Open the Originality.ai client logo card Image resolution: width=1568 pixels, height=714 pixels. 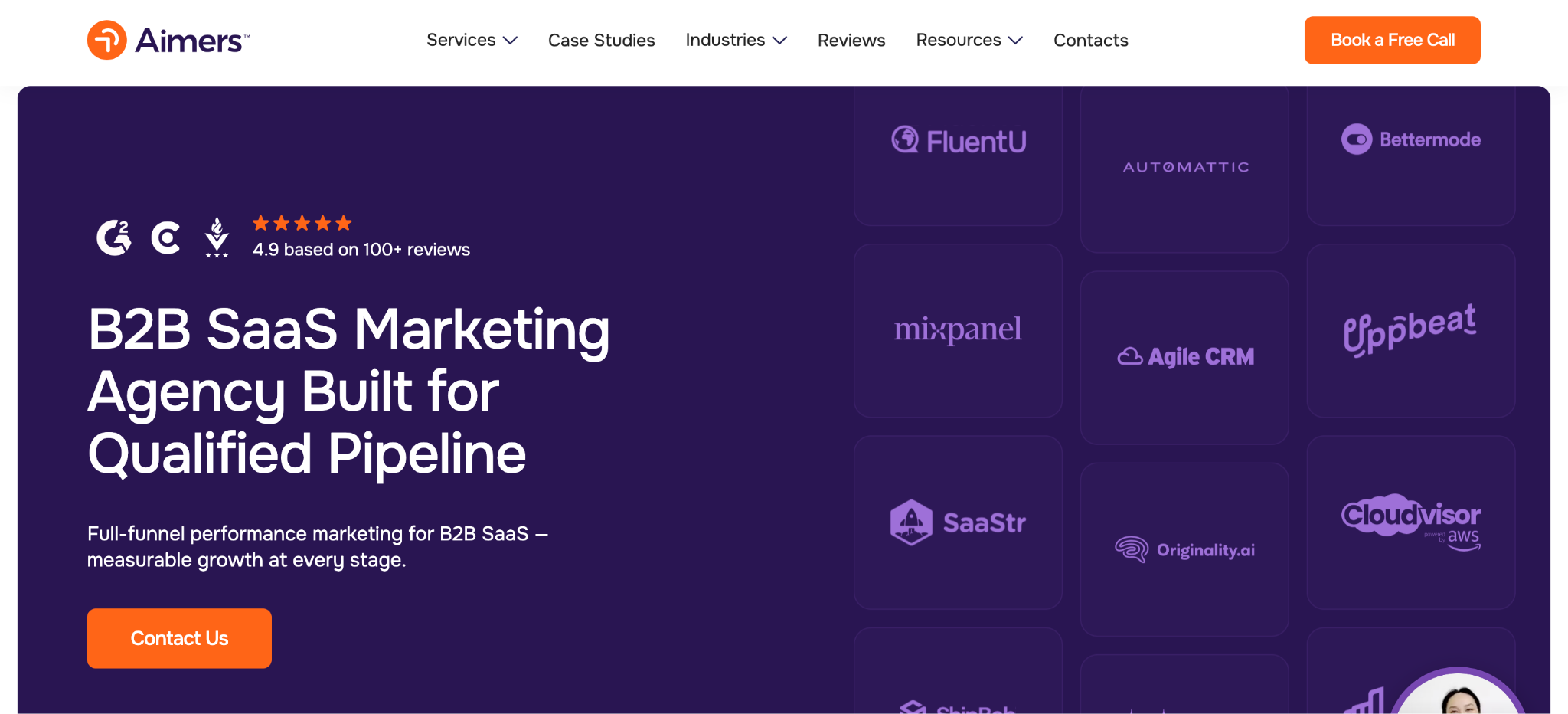[x=1184, y=549]
